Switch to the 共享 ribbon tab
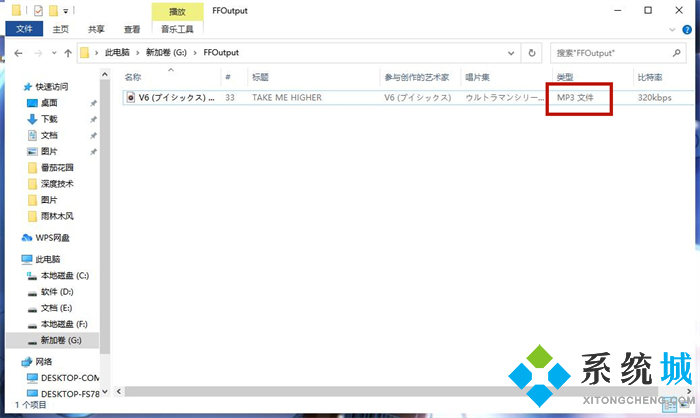This screenshot has width=700, height=418. point(96,29)
